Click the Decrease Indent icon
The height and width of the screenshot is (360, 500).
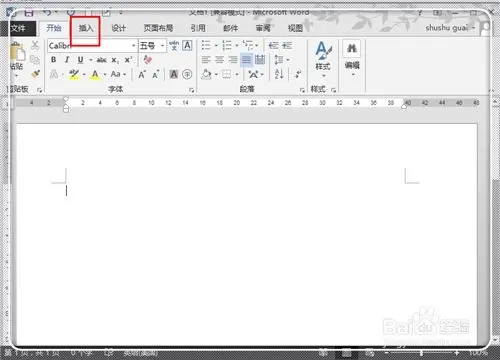click(x=273, y=45)
